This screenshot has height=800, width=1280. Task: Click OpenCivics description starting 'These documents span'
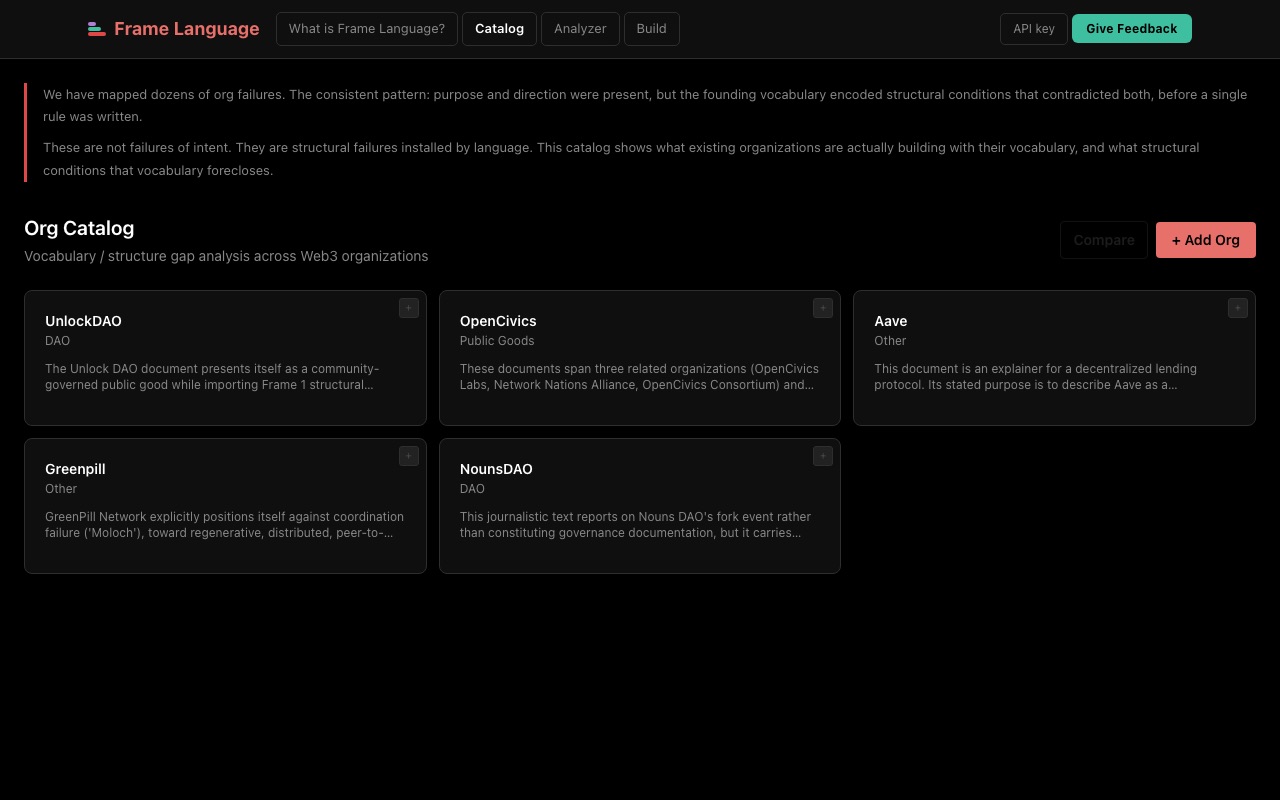tap(639, 377)
